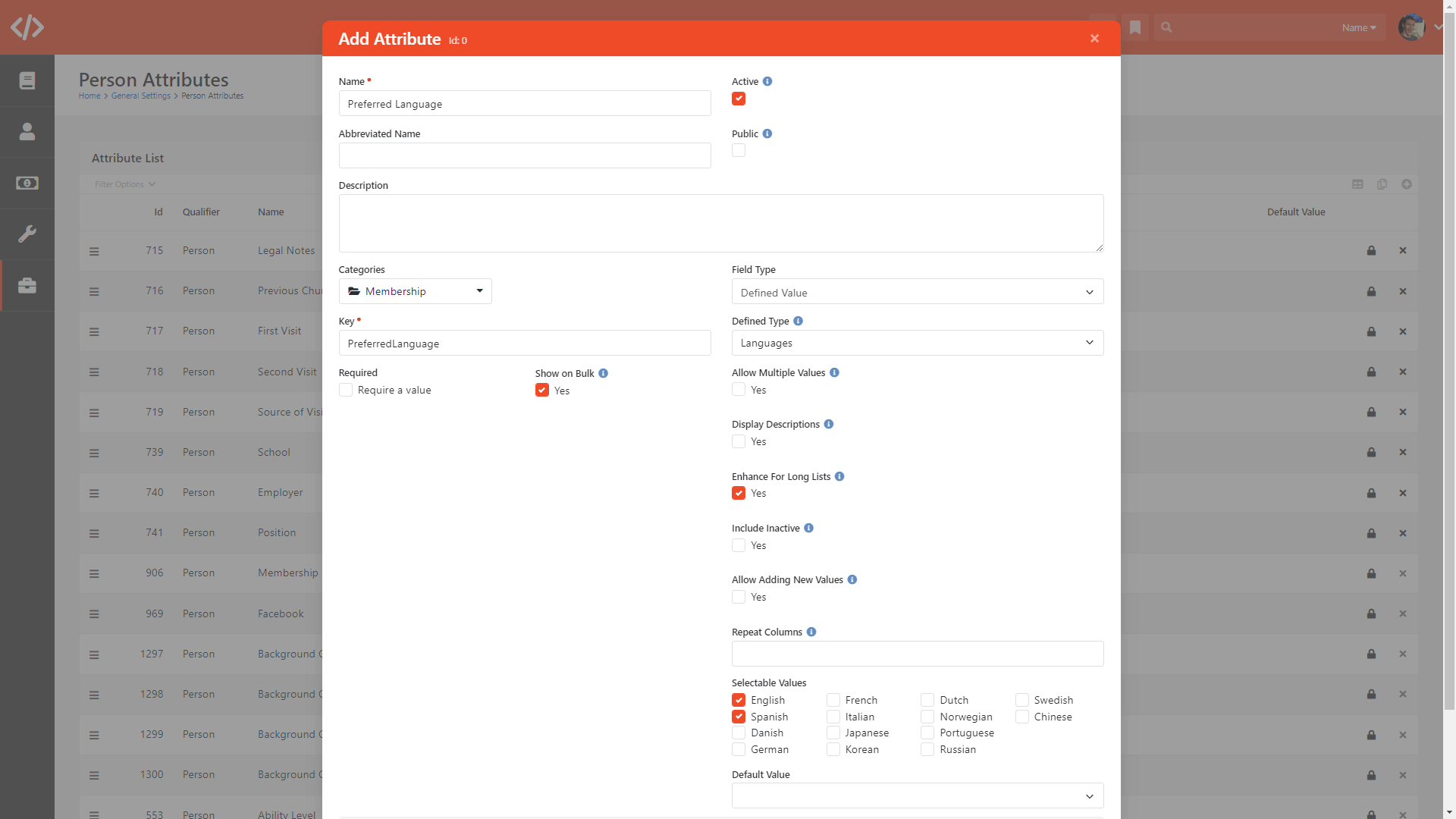Uncheck English selectable value

click(x=739, y=700)
